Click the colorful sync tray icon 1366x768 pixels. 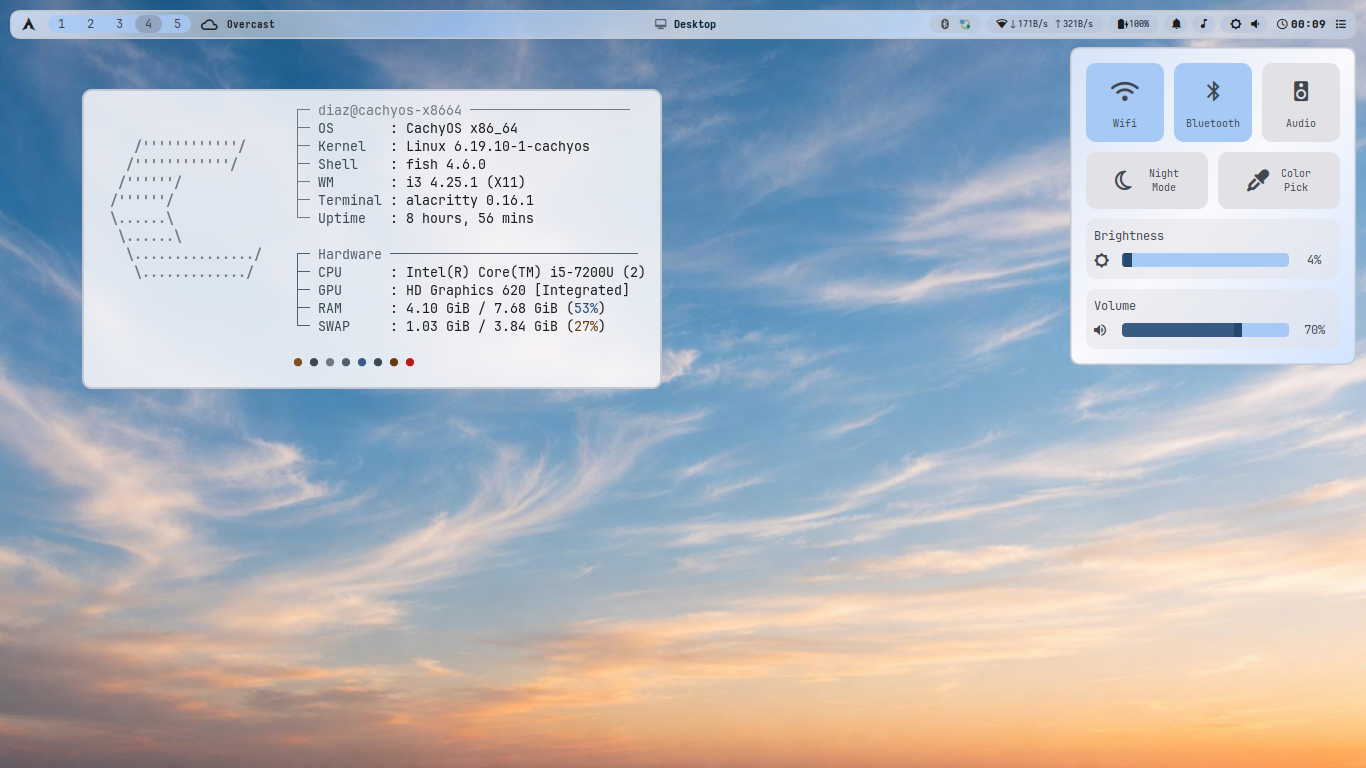(x=965, y=24)
